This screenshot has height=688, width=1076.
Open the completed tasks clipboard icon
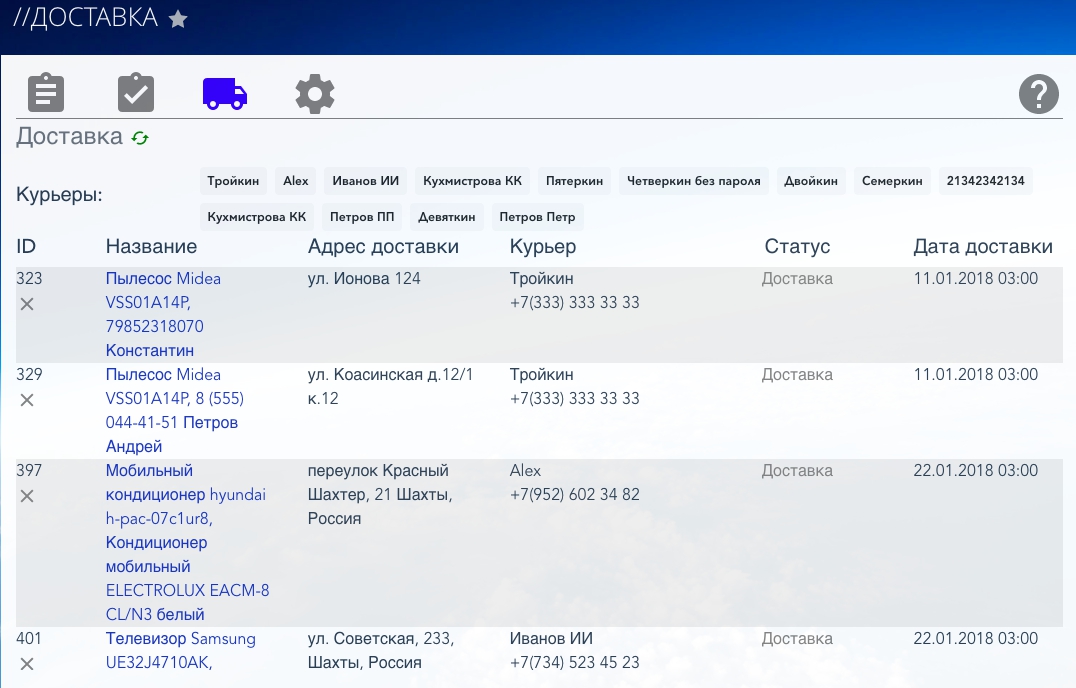pyautogui.click(x=136, y=93)
